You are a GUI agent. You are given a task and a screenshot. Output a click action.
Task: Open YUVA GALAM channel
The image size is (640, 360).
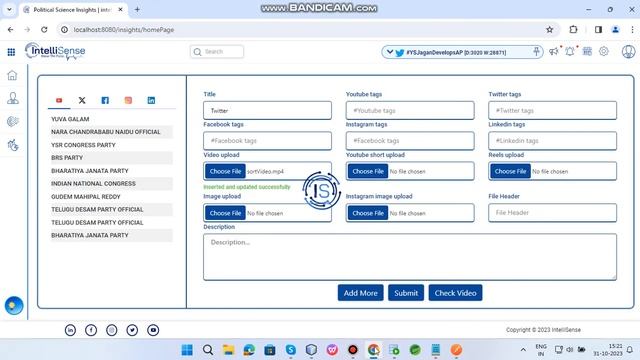[70, 119]
